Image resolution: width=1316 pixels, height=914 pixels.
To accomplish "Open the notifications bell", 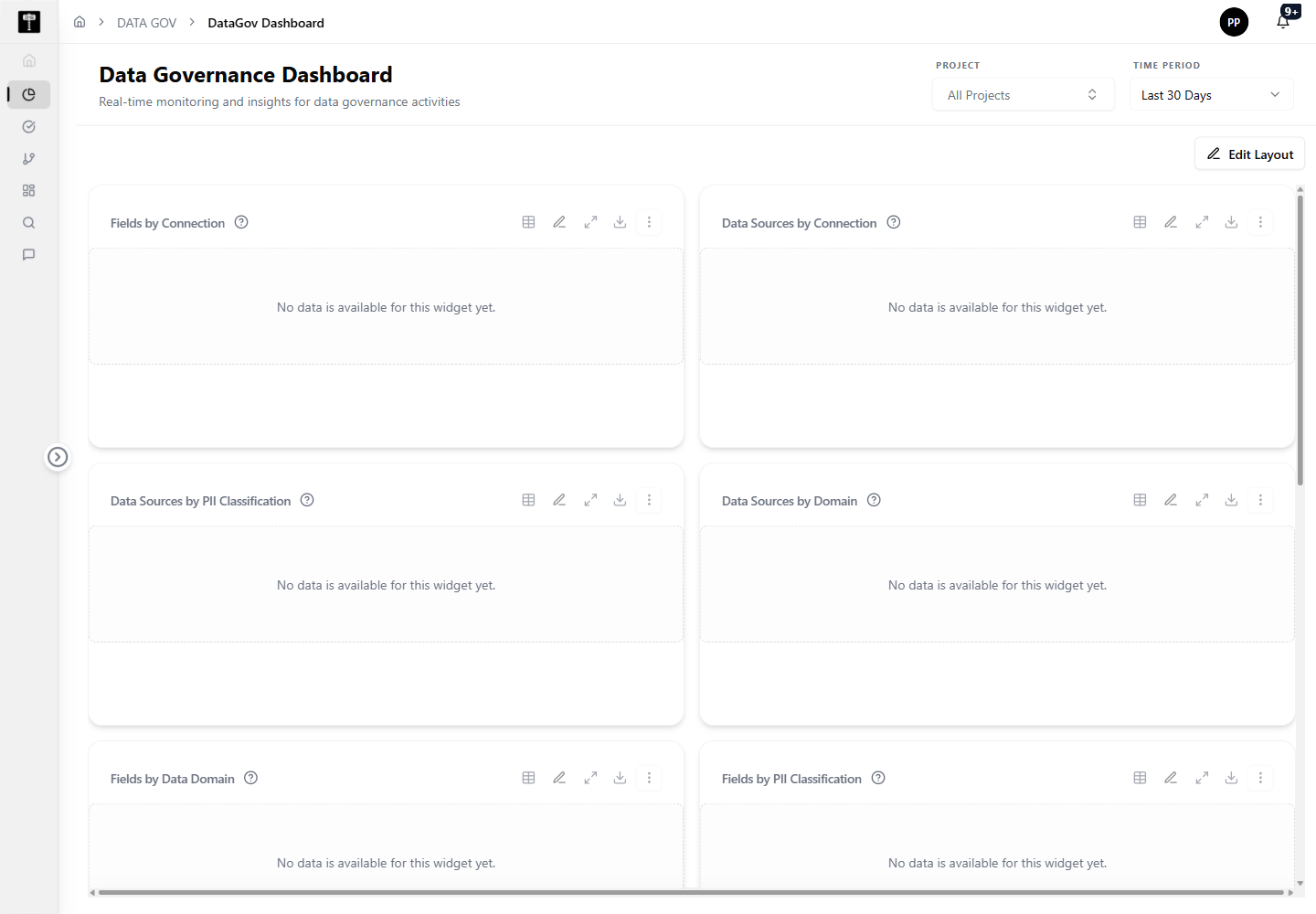I will [x=1284, y=20].
